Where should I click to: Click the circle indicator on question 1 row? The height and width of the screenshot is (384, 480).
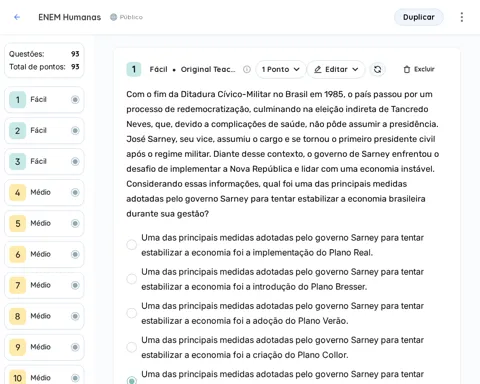(75, 100)
